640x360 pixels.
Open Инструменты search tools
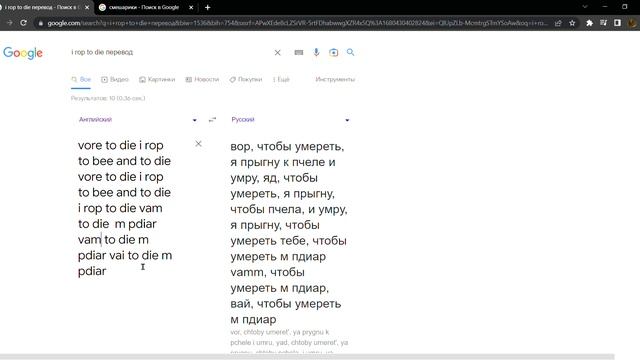coord(335,80)
